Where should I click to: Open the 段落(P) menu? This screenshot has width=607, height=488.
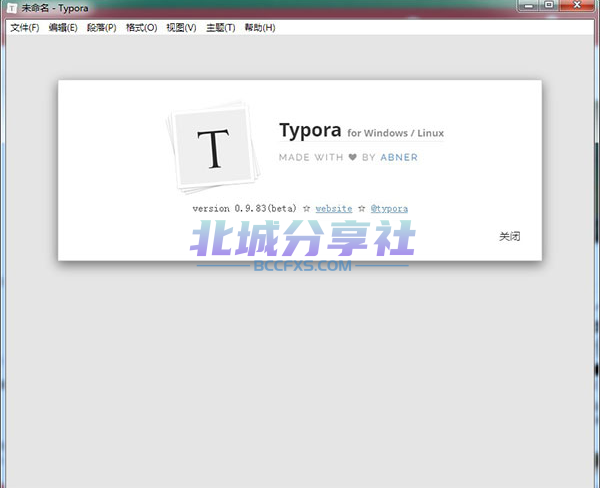coord(101,28)
